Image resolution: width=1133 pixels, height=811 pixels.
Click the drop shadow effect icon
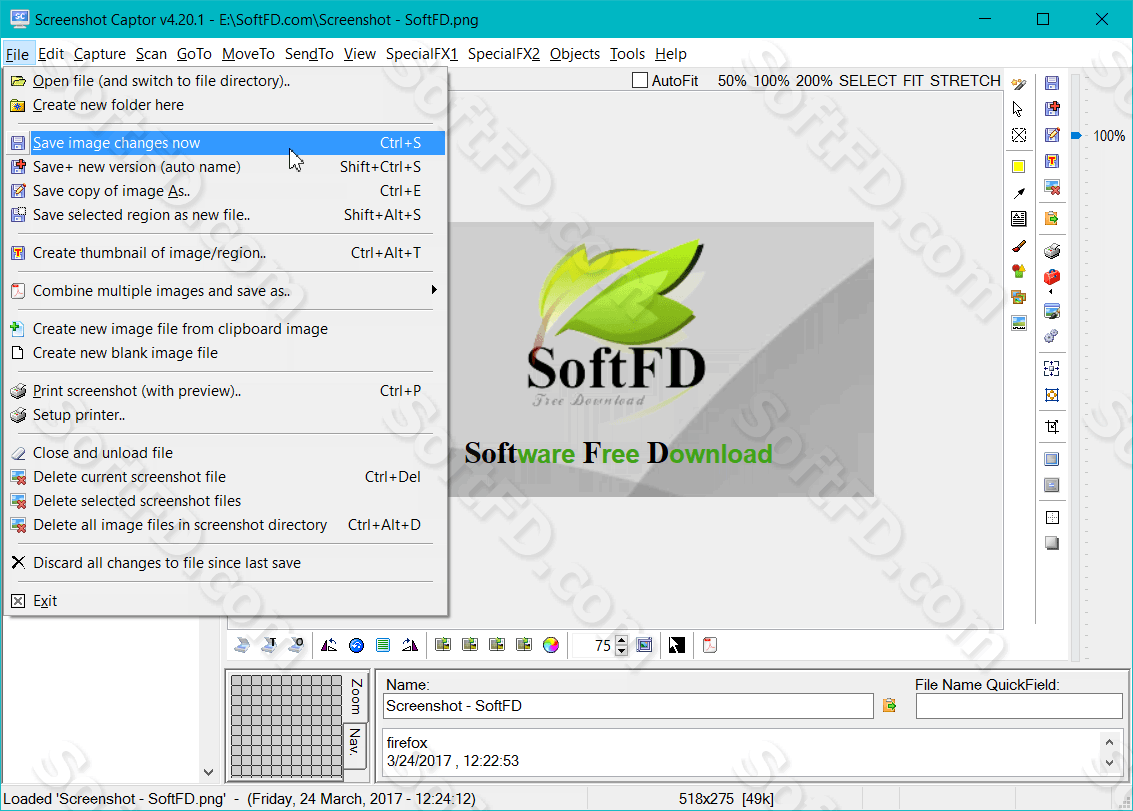coord(1052,543)
